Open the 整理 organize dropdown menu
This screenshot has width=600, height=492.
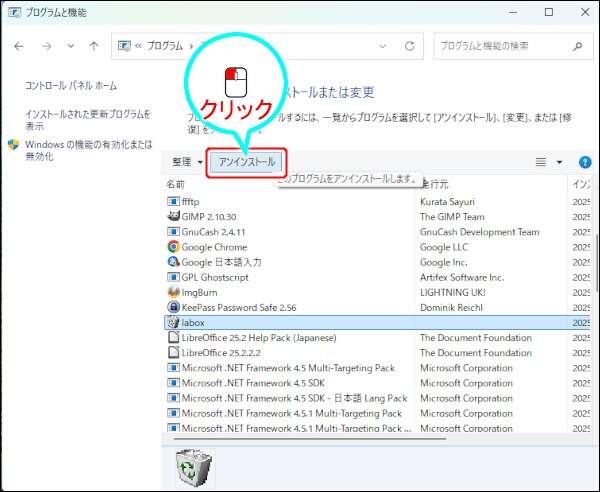tap(187, 162)
